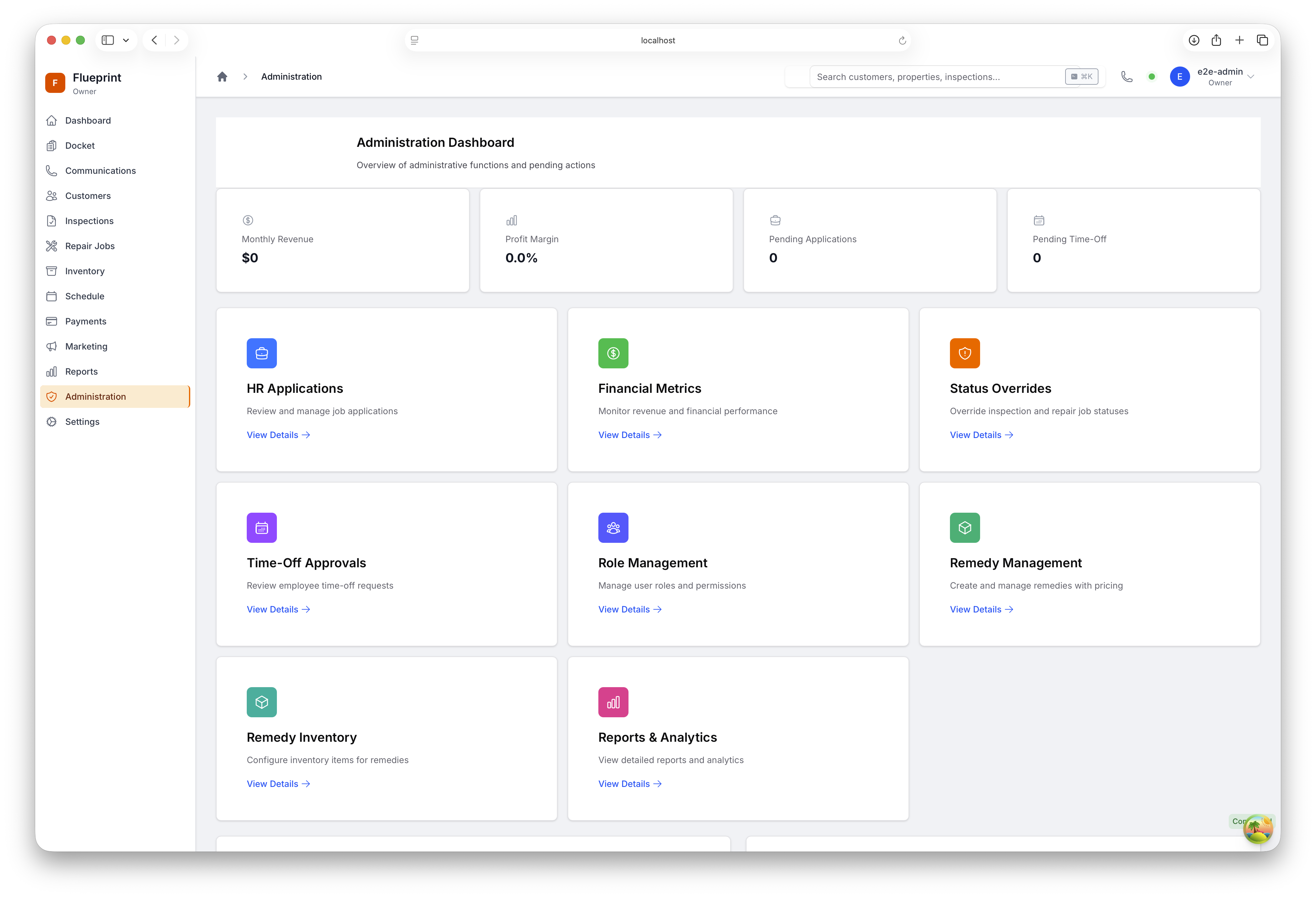Click the pink Reports & Analytics chart icon
Image resolution: width=1316 pixels, height=898 pixels.
point(613,702)
